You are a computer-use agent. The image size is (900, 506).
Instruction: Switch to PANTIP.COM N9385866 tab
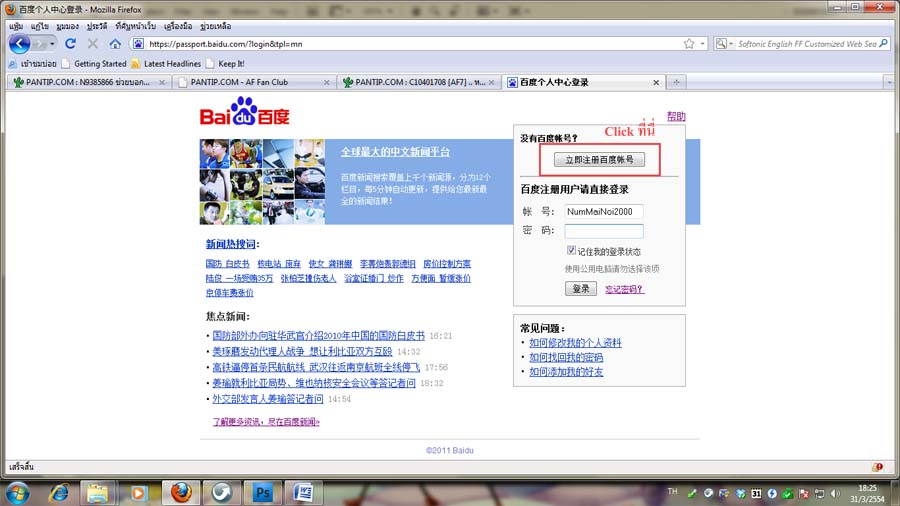pos(88,82)
